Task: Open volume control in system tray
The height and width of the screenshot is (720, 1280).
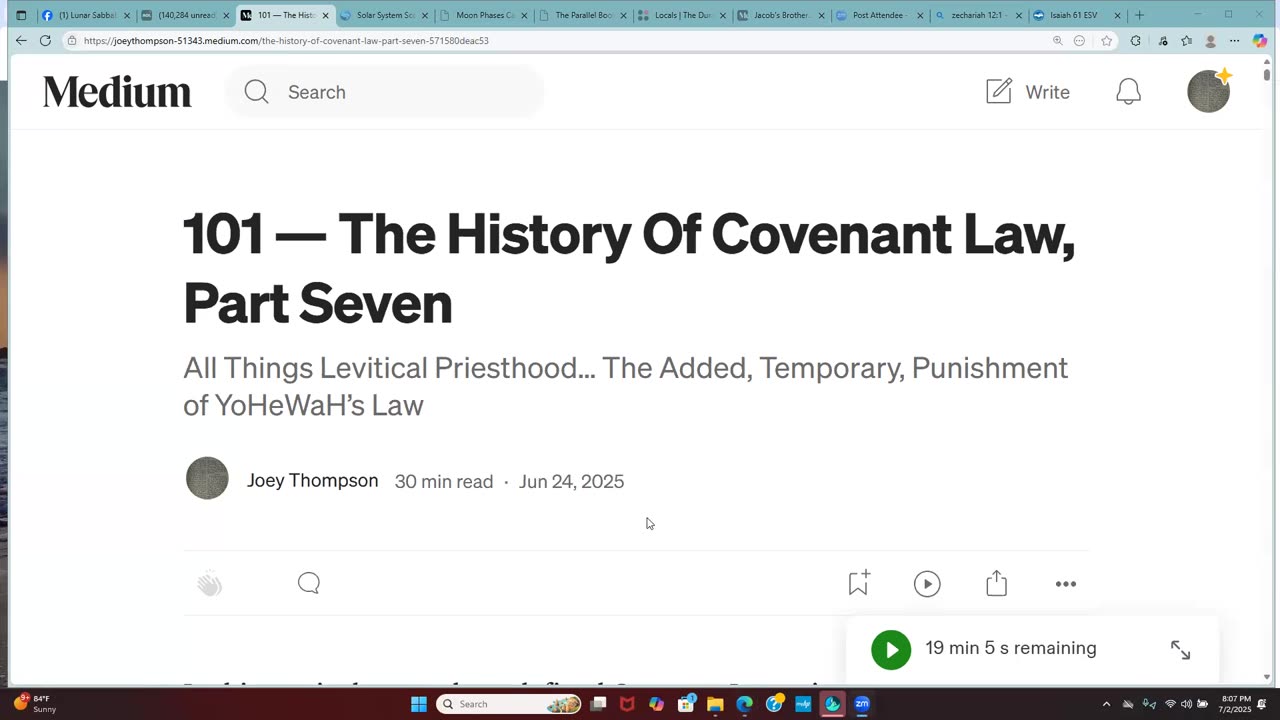Action: pyautogui.click(x=1186, y=704)
